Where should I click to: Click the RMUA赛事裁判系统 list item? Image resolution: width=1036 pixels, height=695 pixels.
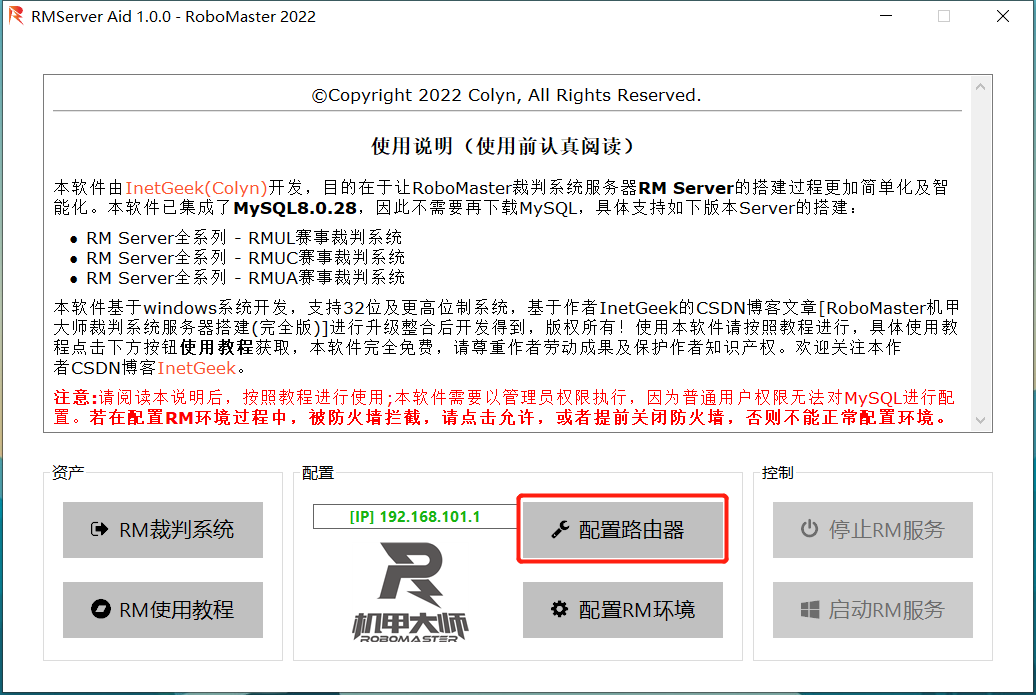point(245,277)
